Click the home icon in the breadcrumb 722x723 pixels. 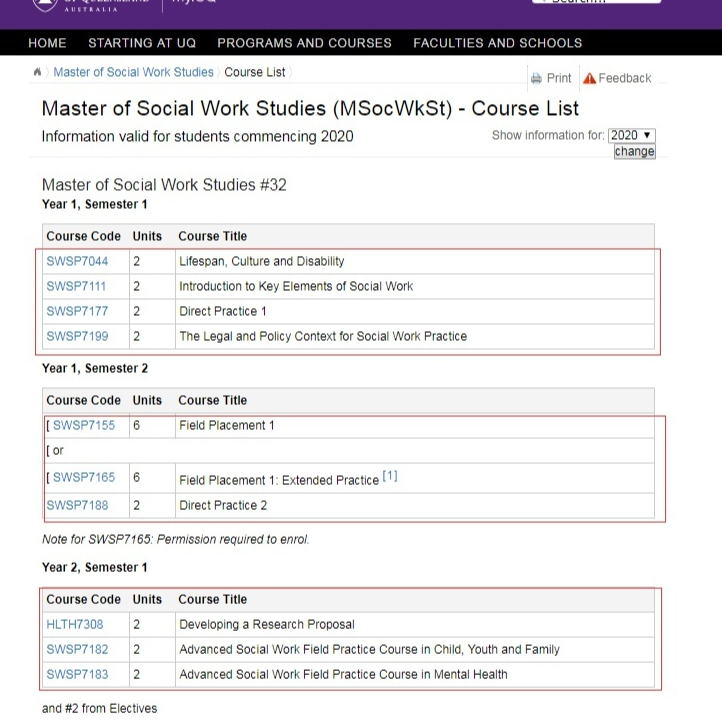(38, 72)
